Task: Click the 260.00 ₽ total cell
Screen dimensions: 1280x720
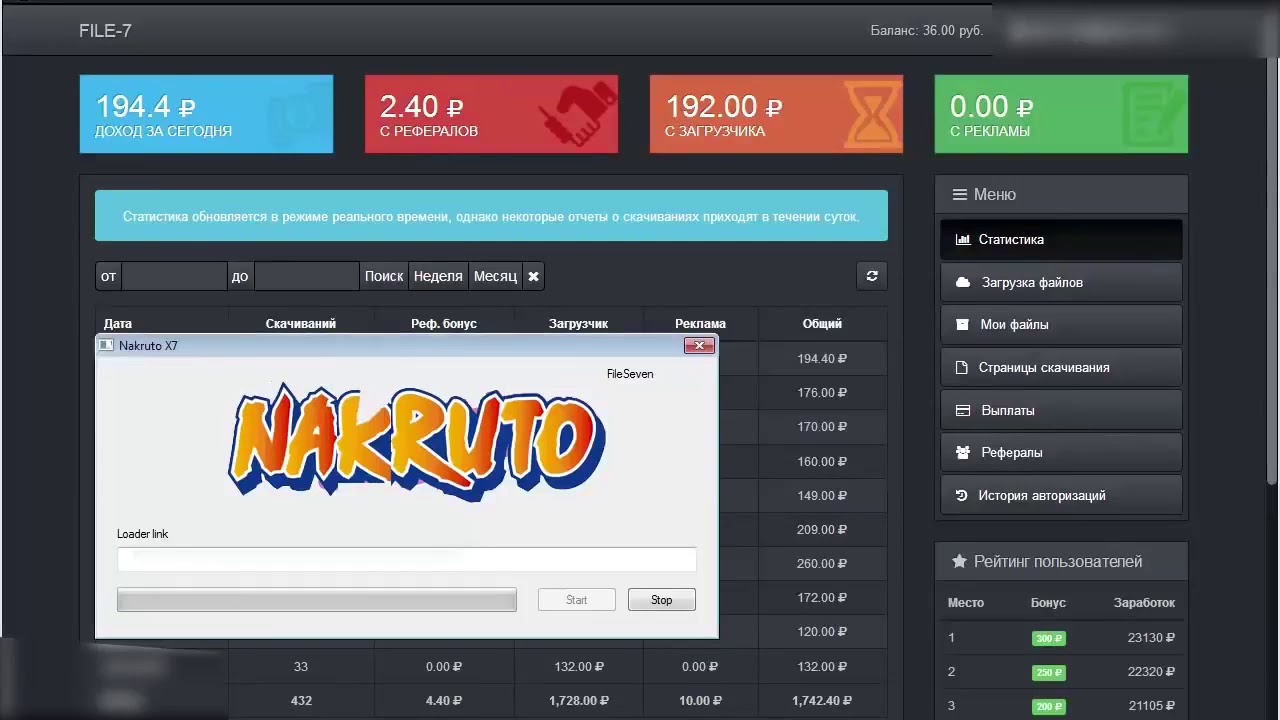Action: point(822,564)
